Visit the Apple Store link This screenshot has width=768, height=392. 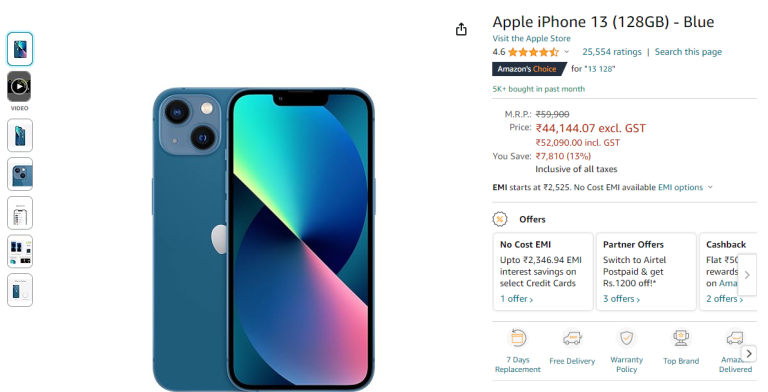pos(531,38)
